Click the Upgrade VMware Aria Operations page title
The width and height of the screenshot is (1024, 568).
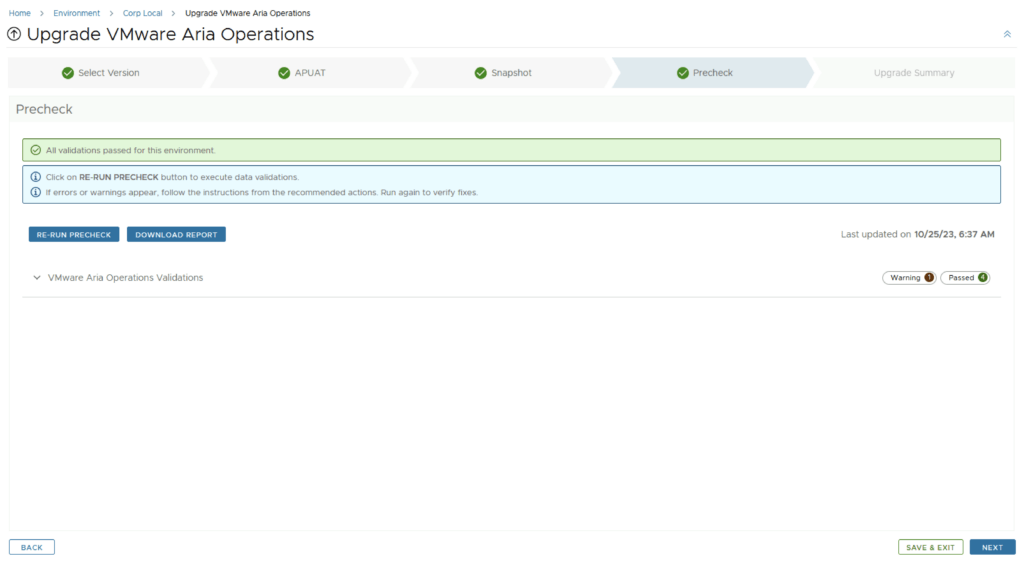[x=170, y=34]
